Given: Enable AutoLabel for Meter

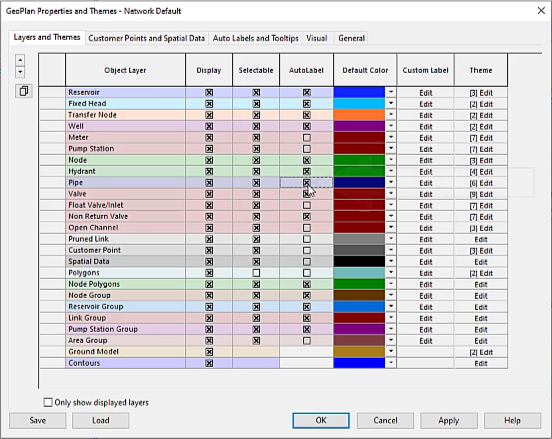Looking at the screenshot, I should click(307, 138).
